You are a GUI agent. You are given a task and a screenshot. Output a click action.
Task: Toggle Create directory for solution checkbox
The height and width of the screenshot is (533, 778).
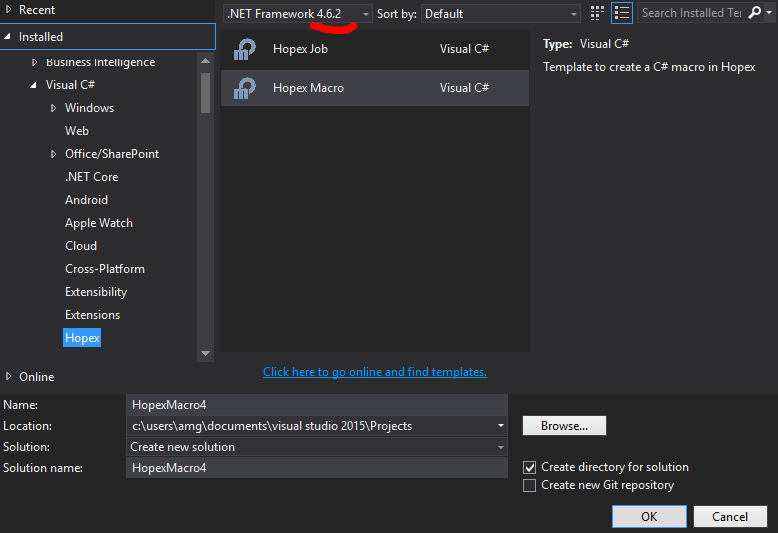[x=530, y=467]
